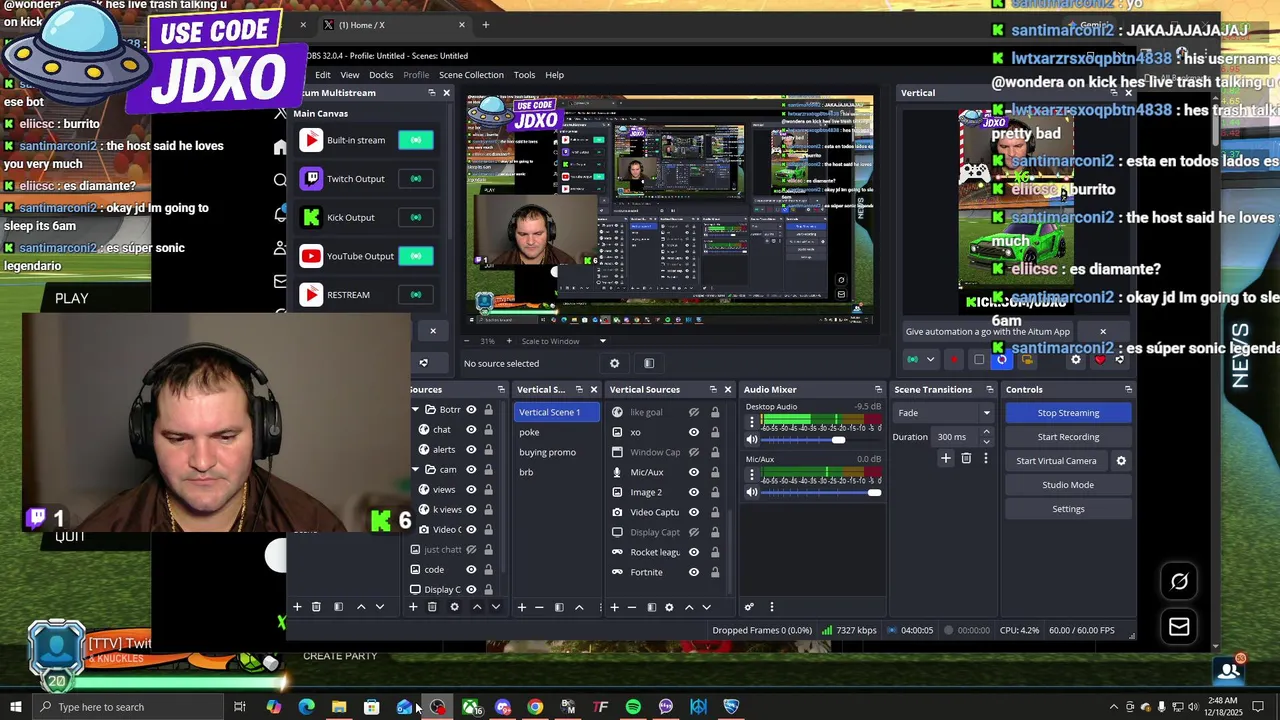This screenshot has height=720, width=1280.
Task: Mute the Mic/Aux speaker icon
Action: tap(752, 492)
